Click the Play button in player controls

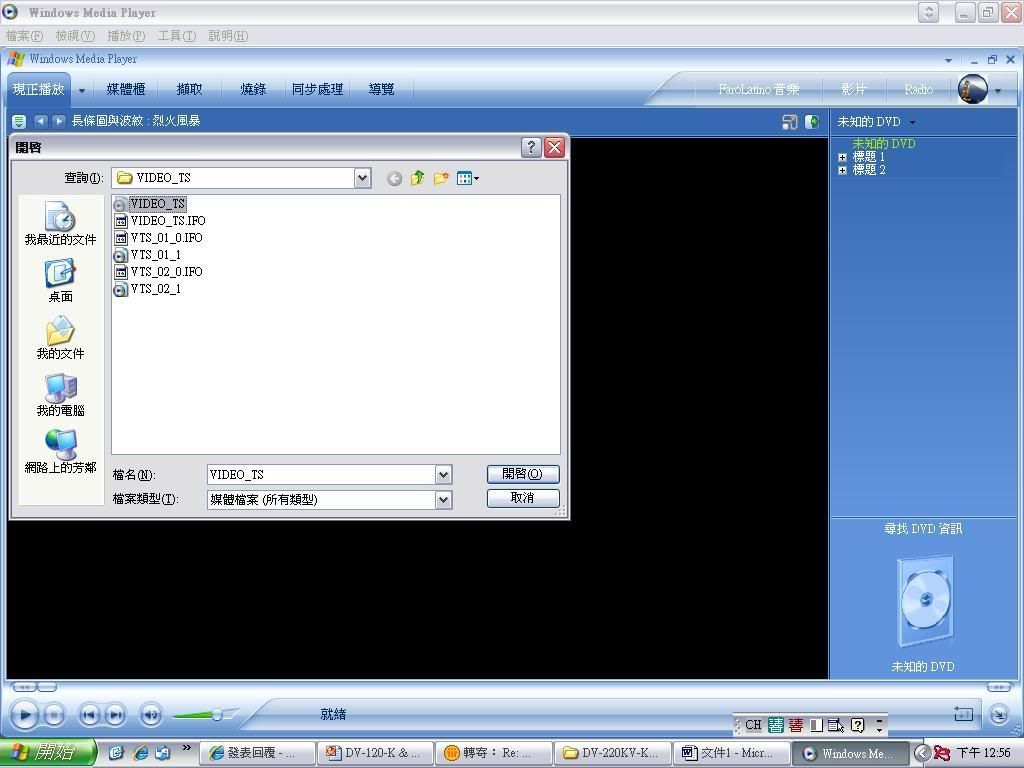(25, 715)
